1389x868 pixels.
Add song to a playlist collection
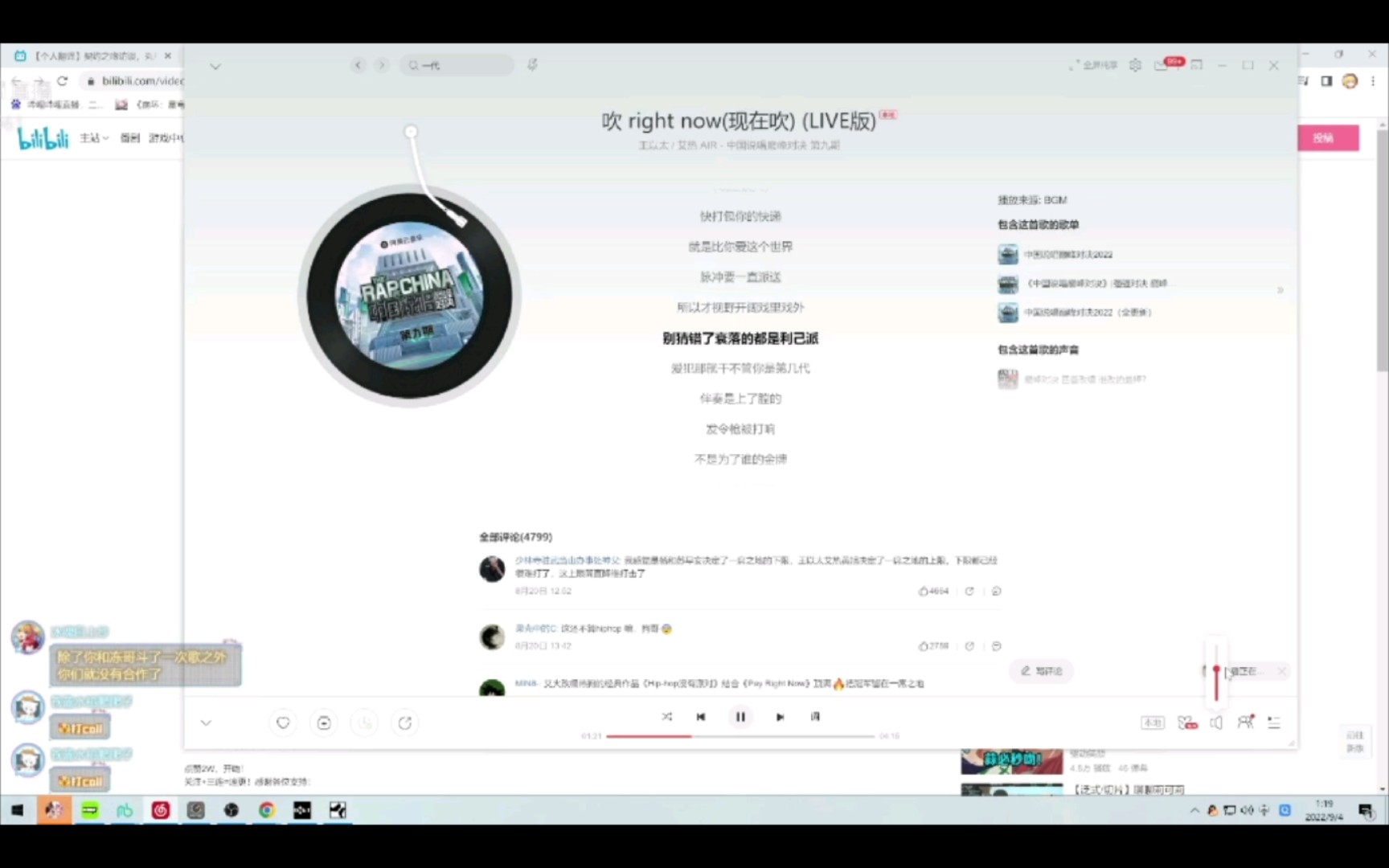(324, 723)
